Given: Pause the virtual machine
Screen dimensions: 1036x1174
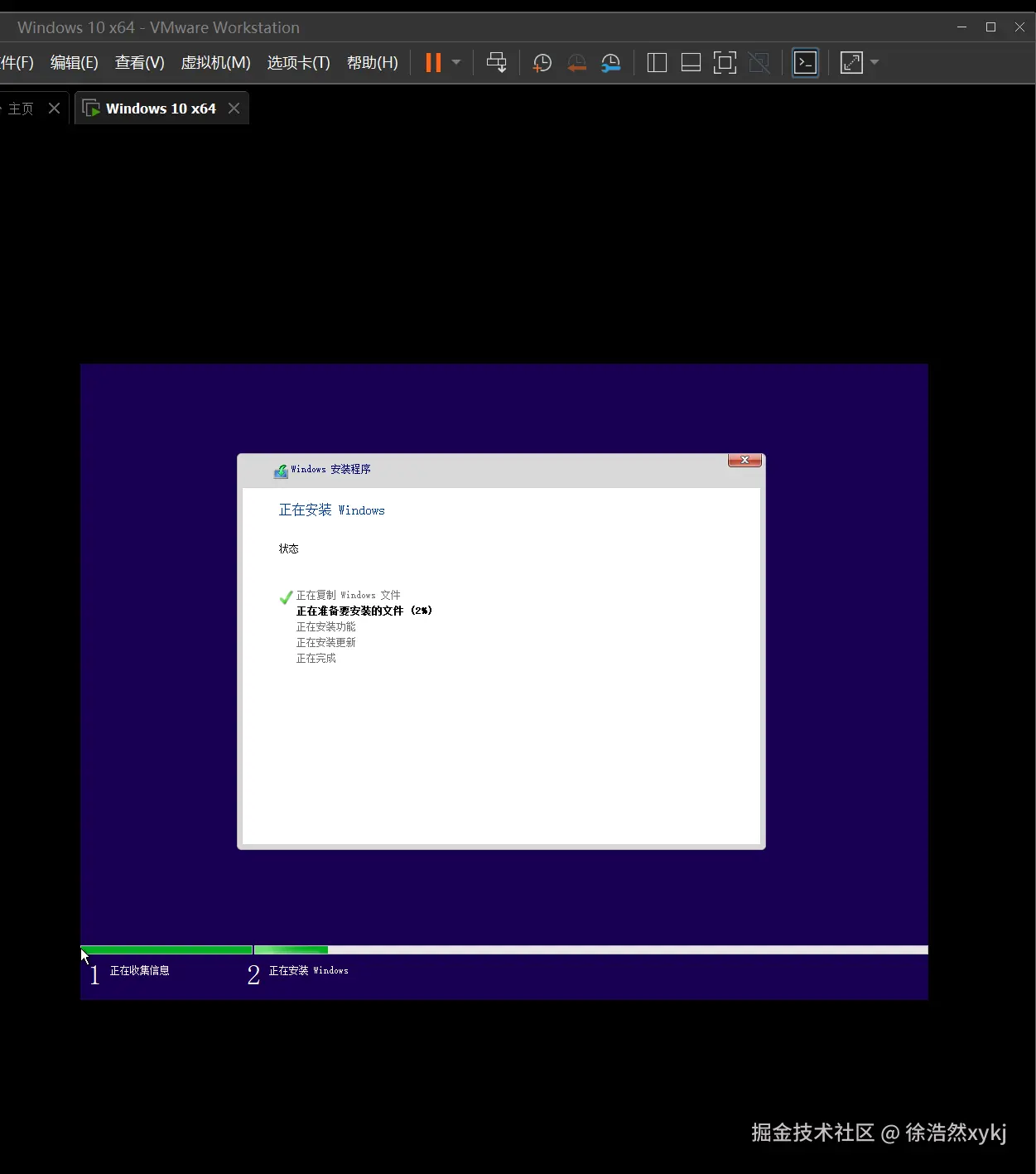Looking at the screenshot, I should click(x=433, y=63).
